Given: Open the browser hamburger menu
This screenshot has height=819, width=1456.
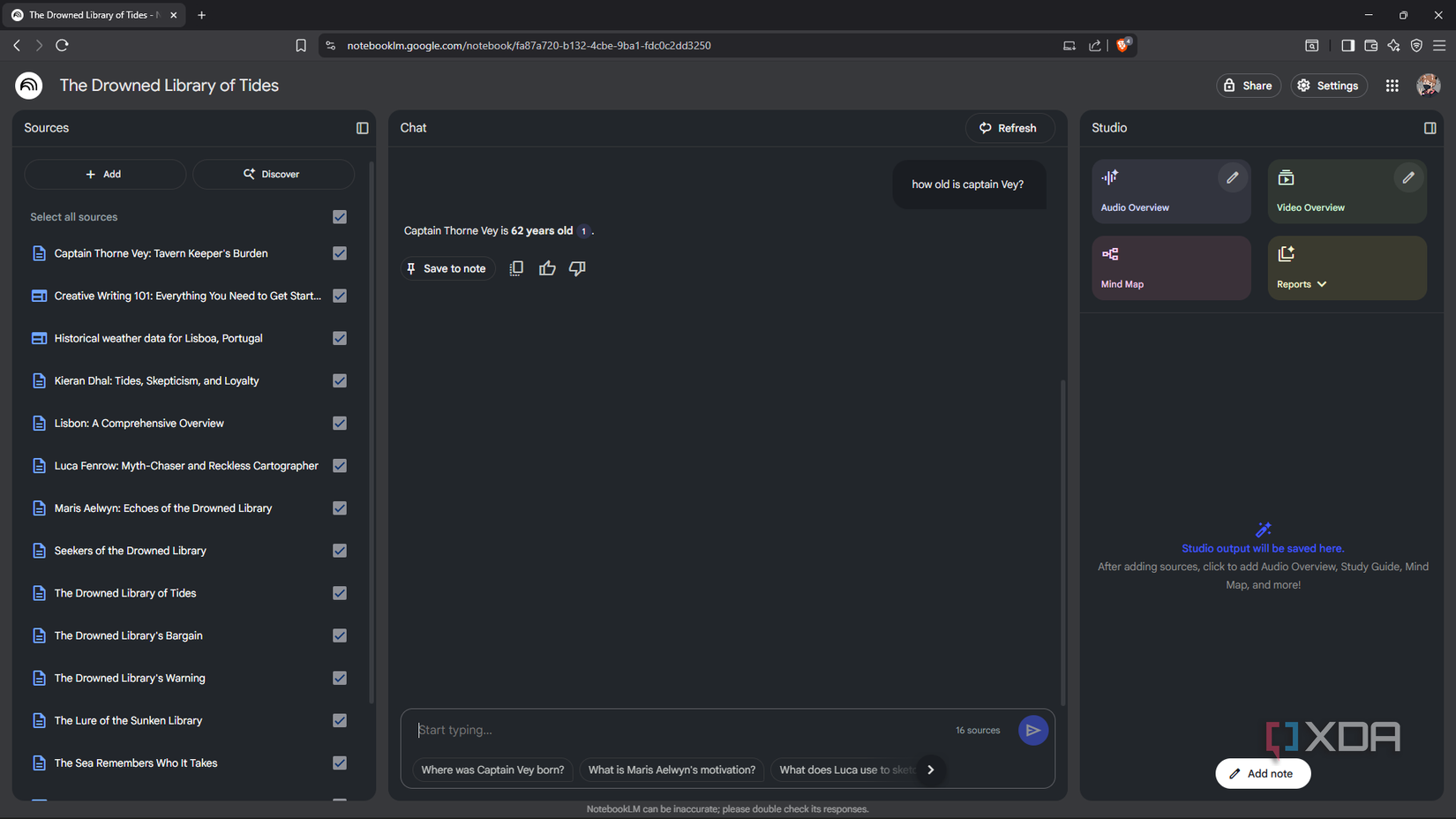Looking at the screenshot, I should pos(1438,45).
